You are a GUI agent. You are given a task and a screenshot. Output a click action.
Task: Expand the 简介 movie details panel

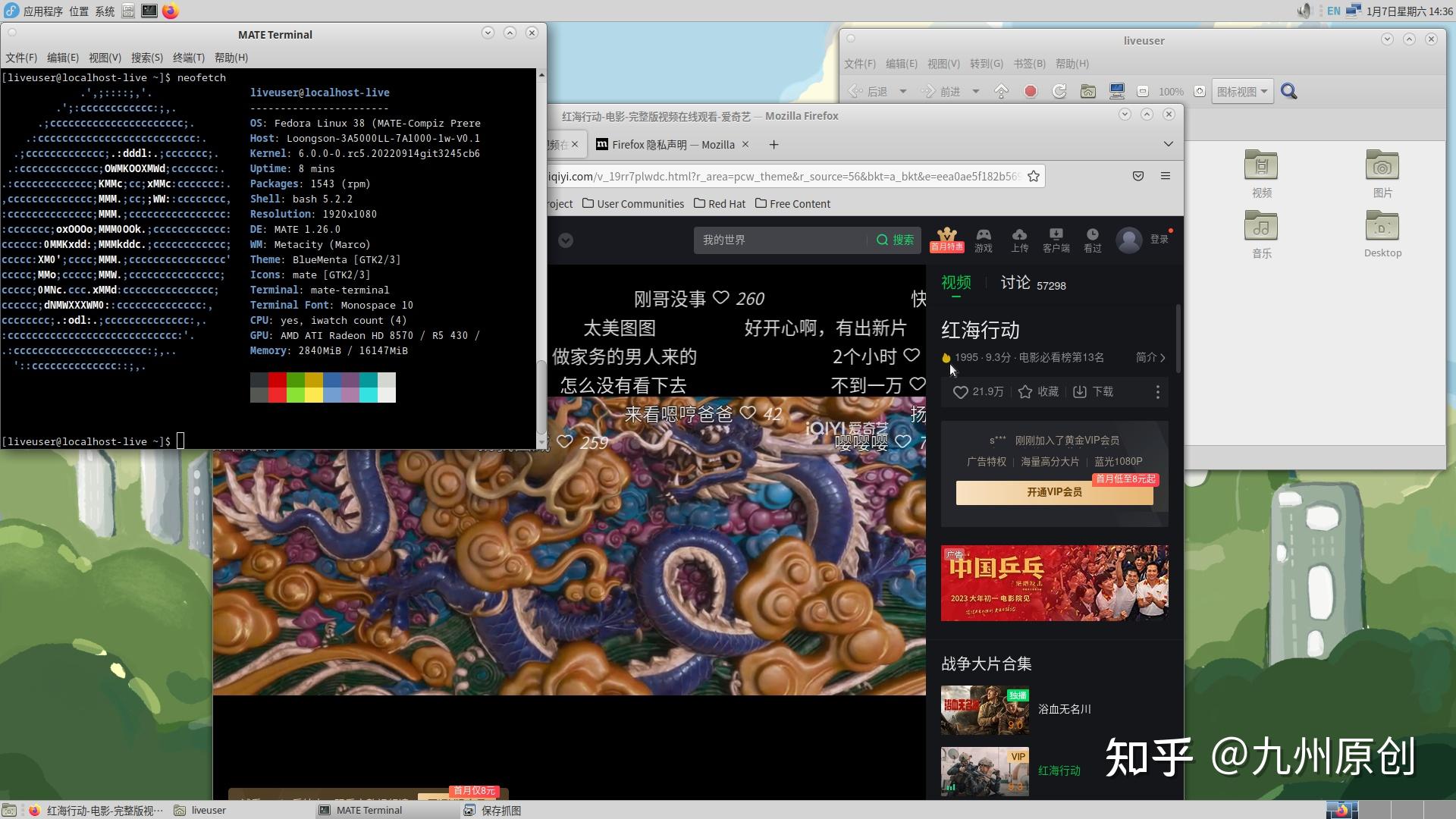pyautogui.click(x=1150, y=357)
